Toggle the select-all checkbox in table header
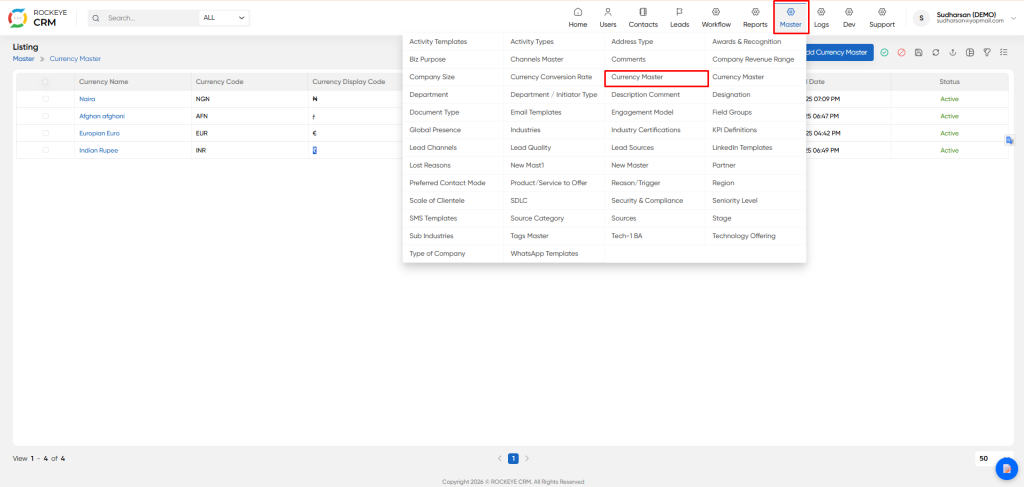This screenshot has width=1024, height=487. pyautogui.click(x=45, y=82)
